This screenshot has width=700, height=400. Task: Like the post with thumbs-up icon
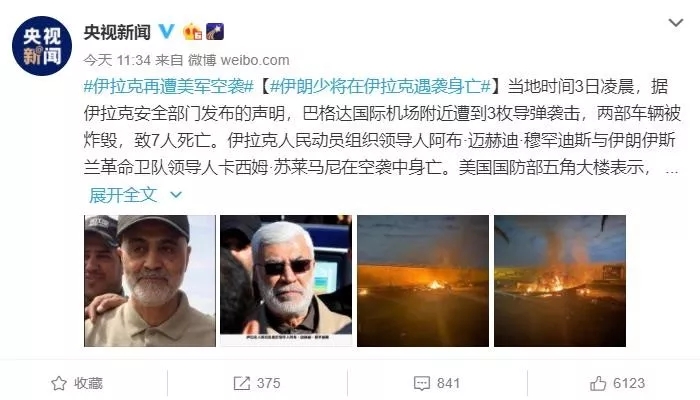pos(598,383)
